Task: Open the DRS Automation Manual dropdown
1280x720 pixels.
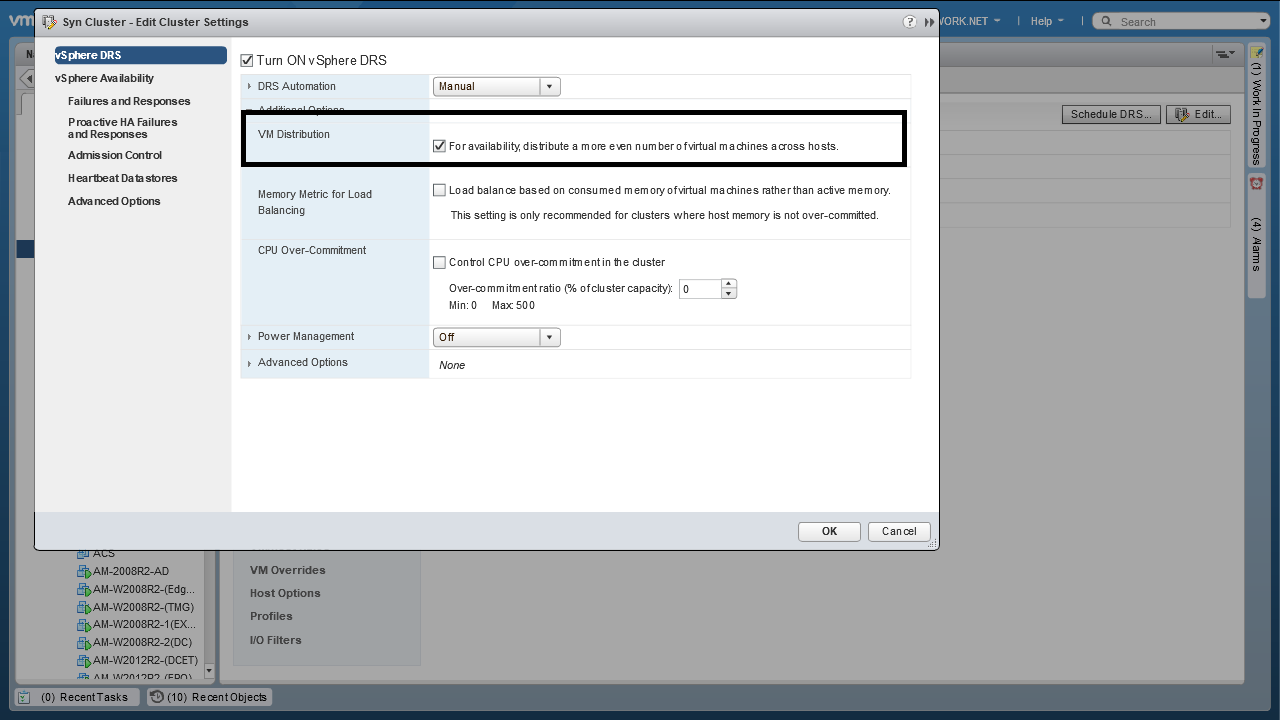Action: click(548, 87)
